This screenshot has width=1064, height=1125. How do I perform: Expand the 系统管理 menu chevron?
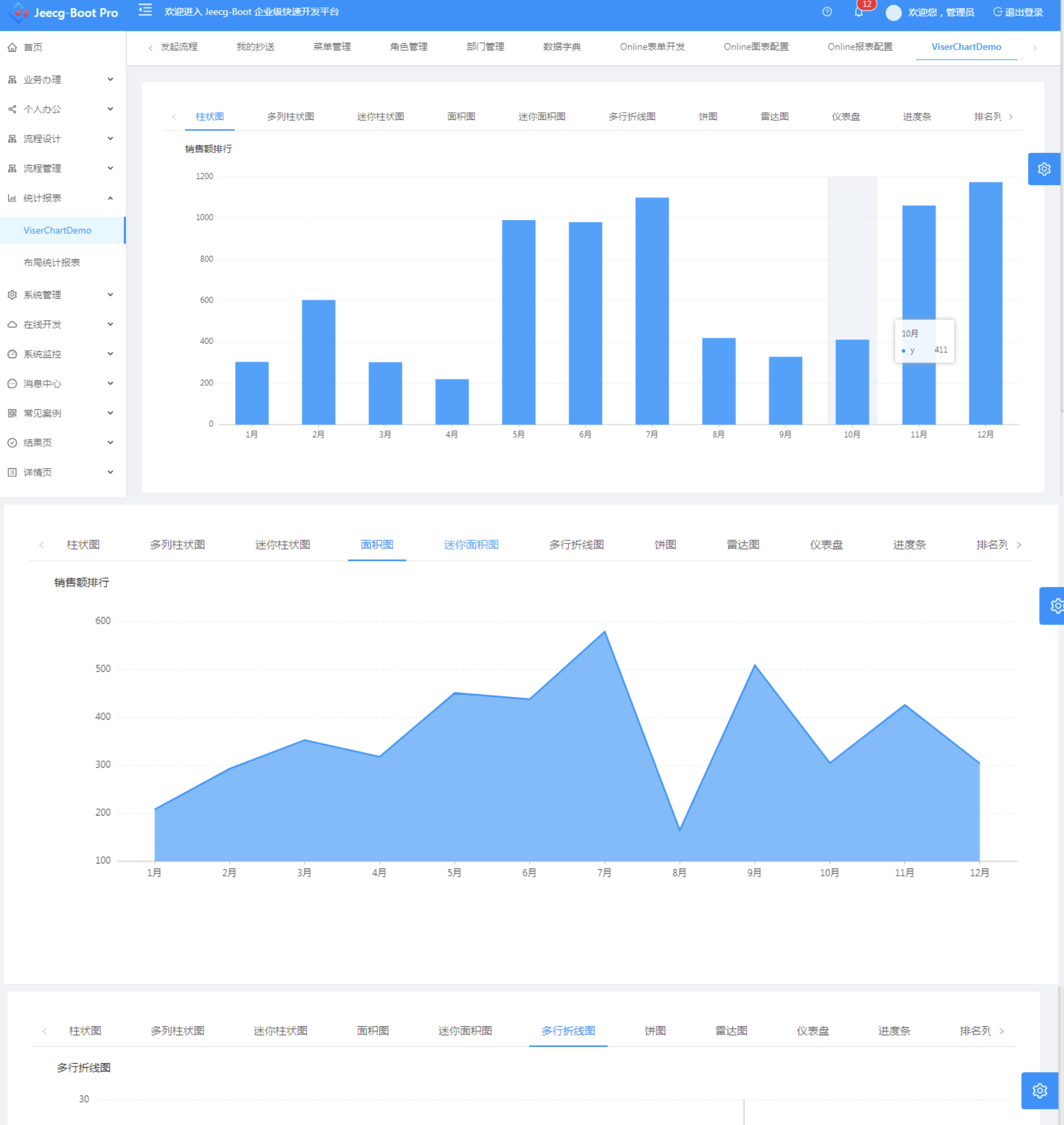pyautogui.click(x=110, y=294)
